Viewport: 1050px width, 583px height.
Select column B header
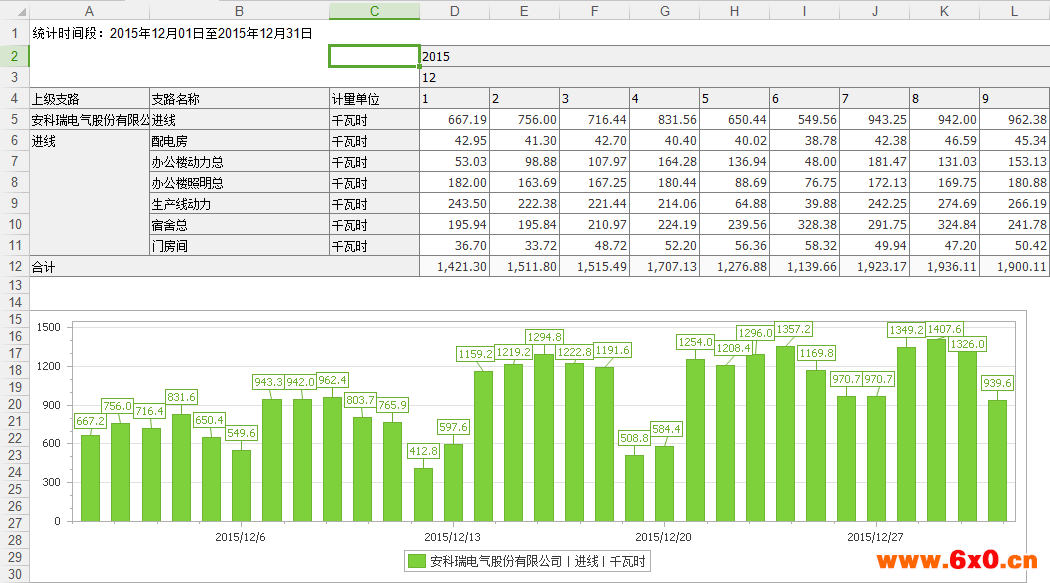pos(239,11)
